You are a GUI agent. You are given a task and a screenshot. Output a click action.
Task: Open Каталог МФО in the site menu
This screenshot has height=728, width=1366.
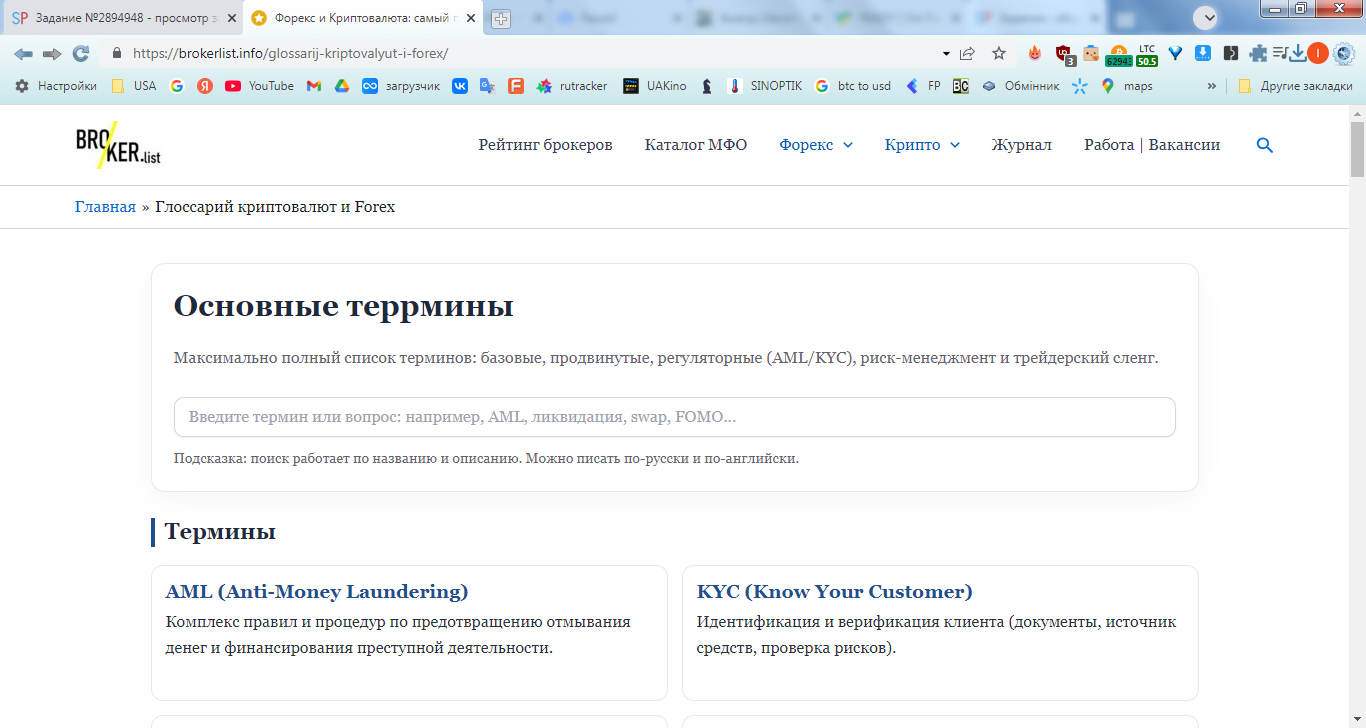(696, 145)
